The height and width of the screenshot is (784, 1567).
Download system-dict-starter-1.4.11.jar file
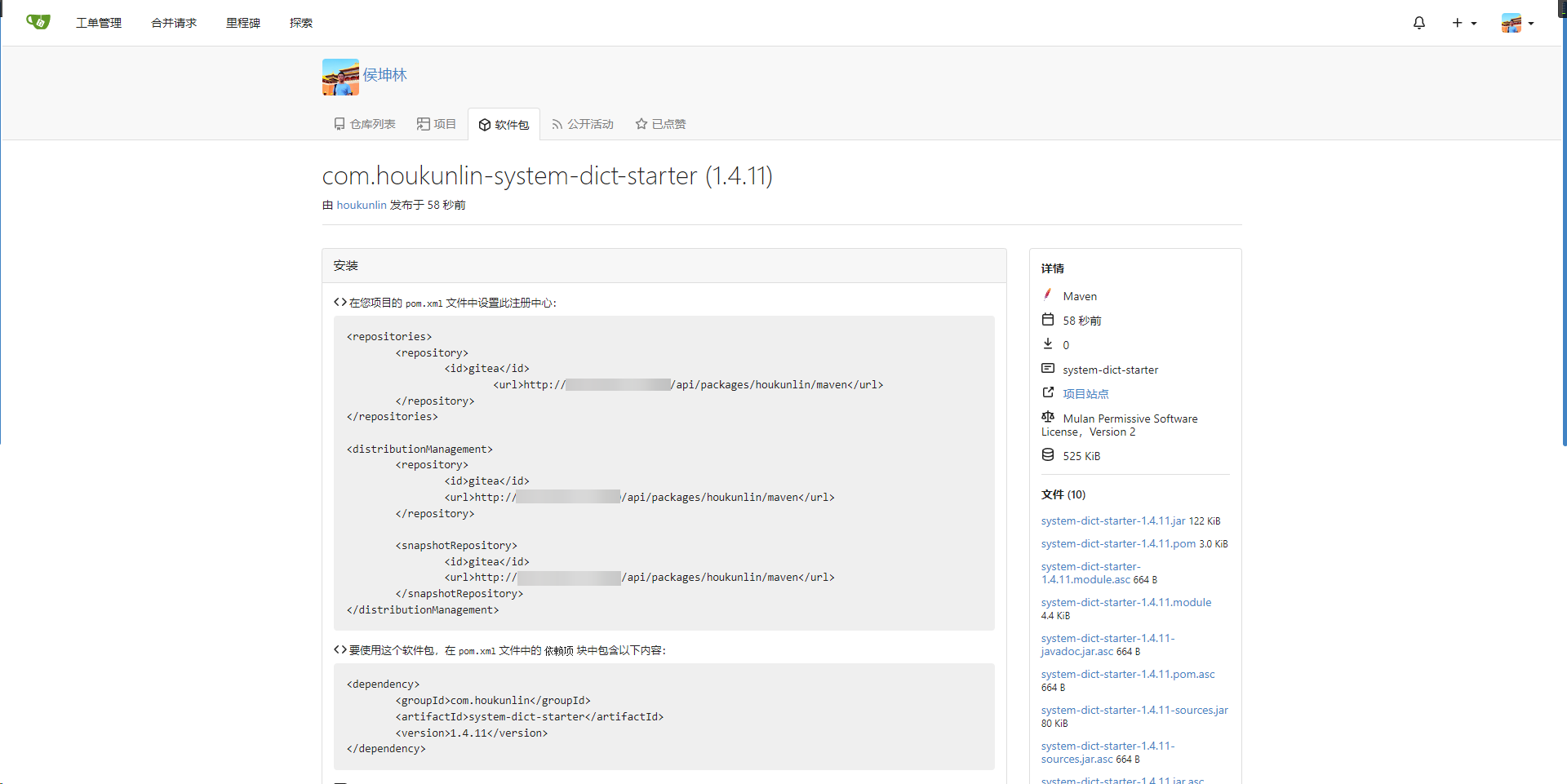click(x=1112, y=521)
